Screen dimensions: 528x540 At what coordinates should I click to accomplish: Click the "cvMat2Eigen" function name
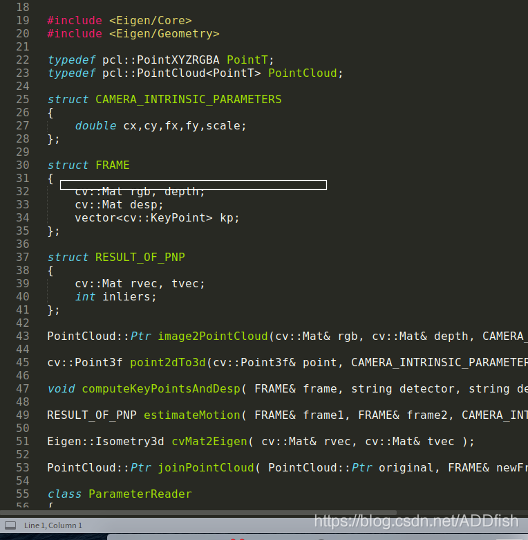[209, 441]
